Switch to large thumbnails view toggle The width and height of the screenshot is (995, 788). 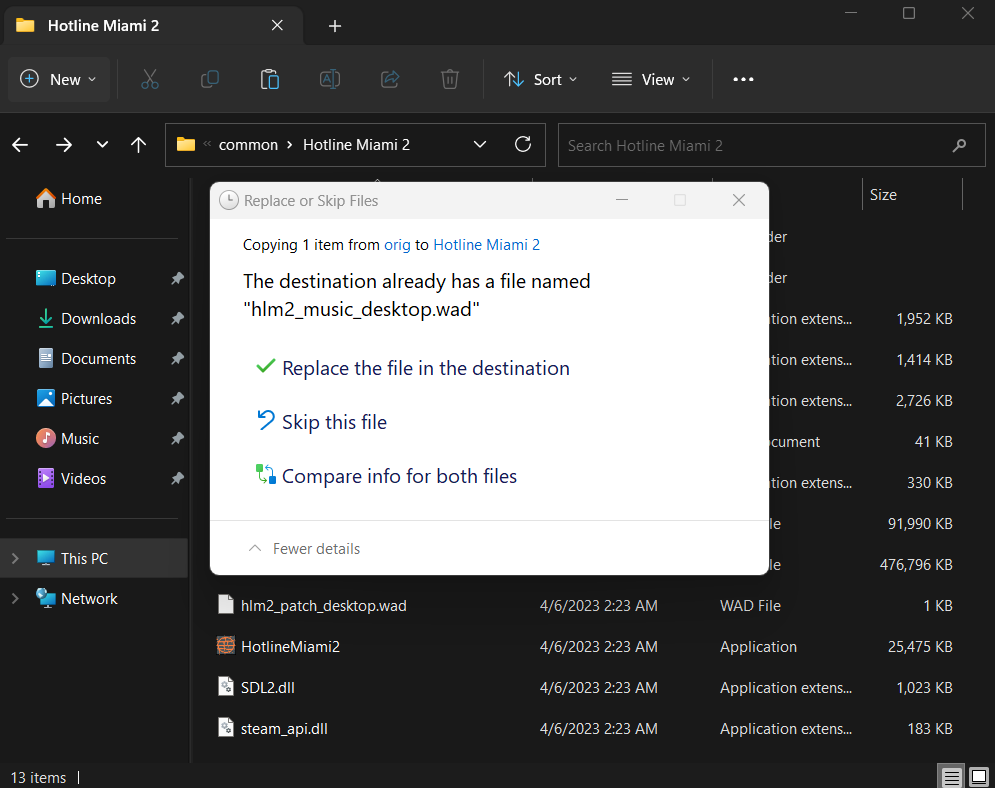[978, 777]
